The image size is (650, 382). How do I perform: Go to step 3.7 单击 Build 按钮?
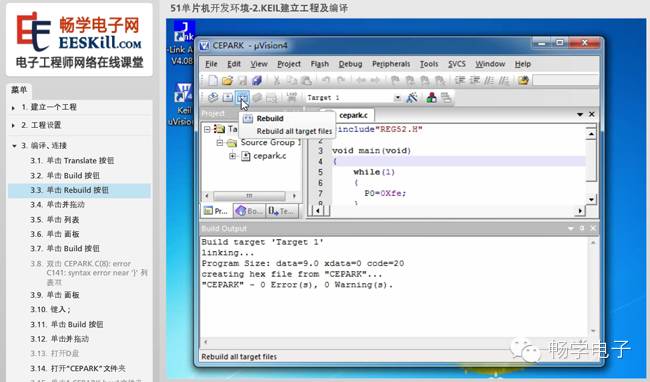click(65, 249)
